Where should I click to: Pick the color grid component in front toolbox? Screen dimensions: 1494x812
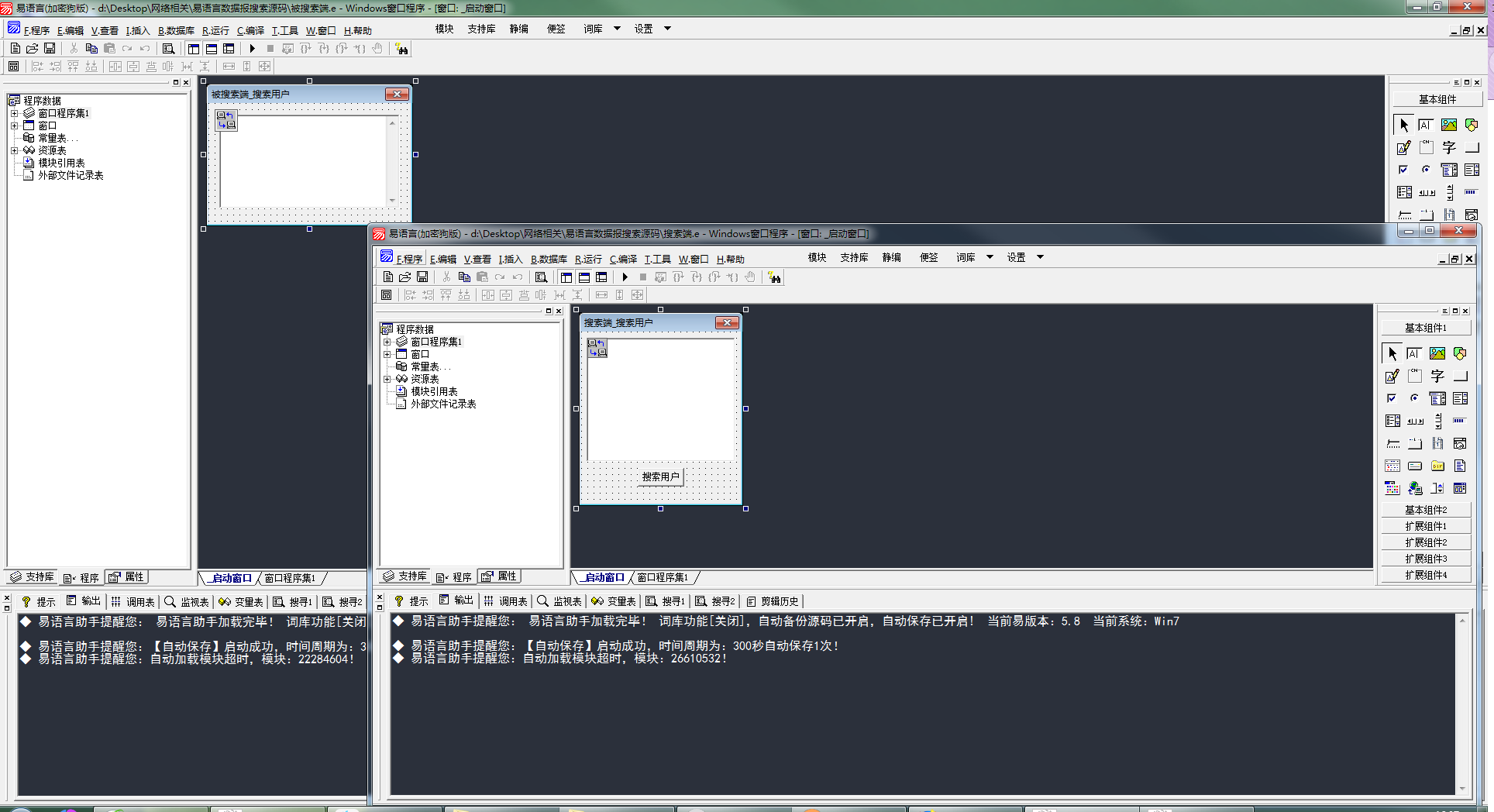1392,489
